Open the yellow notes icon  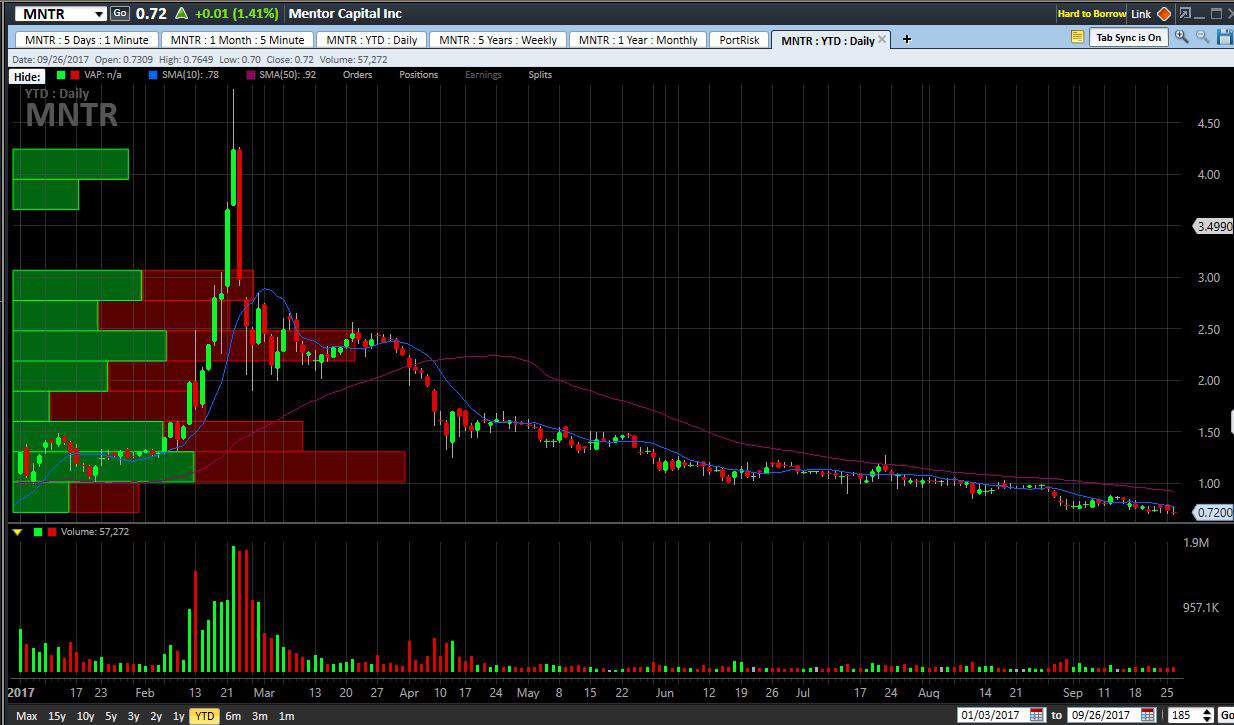pyautogui.click(x=1077, y=37)
